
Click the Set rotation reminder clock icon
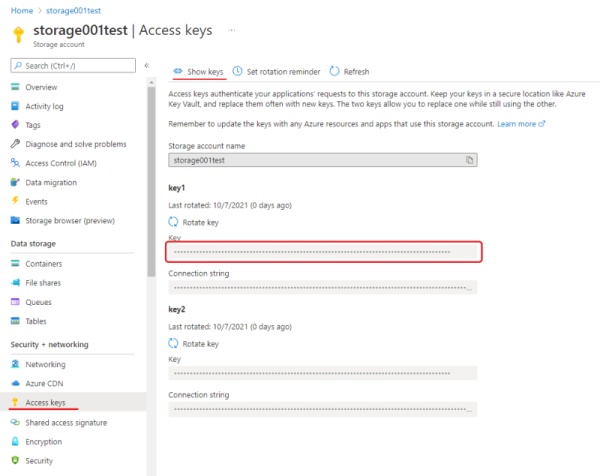[x=237, y=72]
